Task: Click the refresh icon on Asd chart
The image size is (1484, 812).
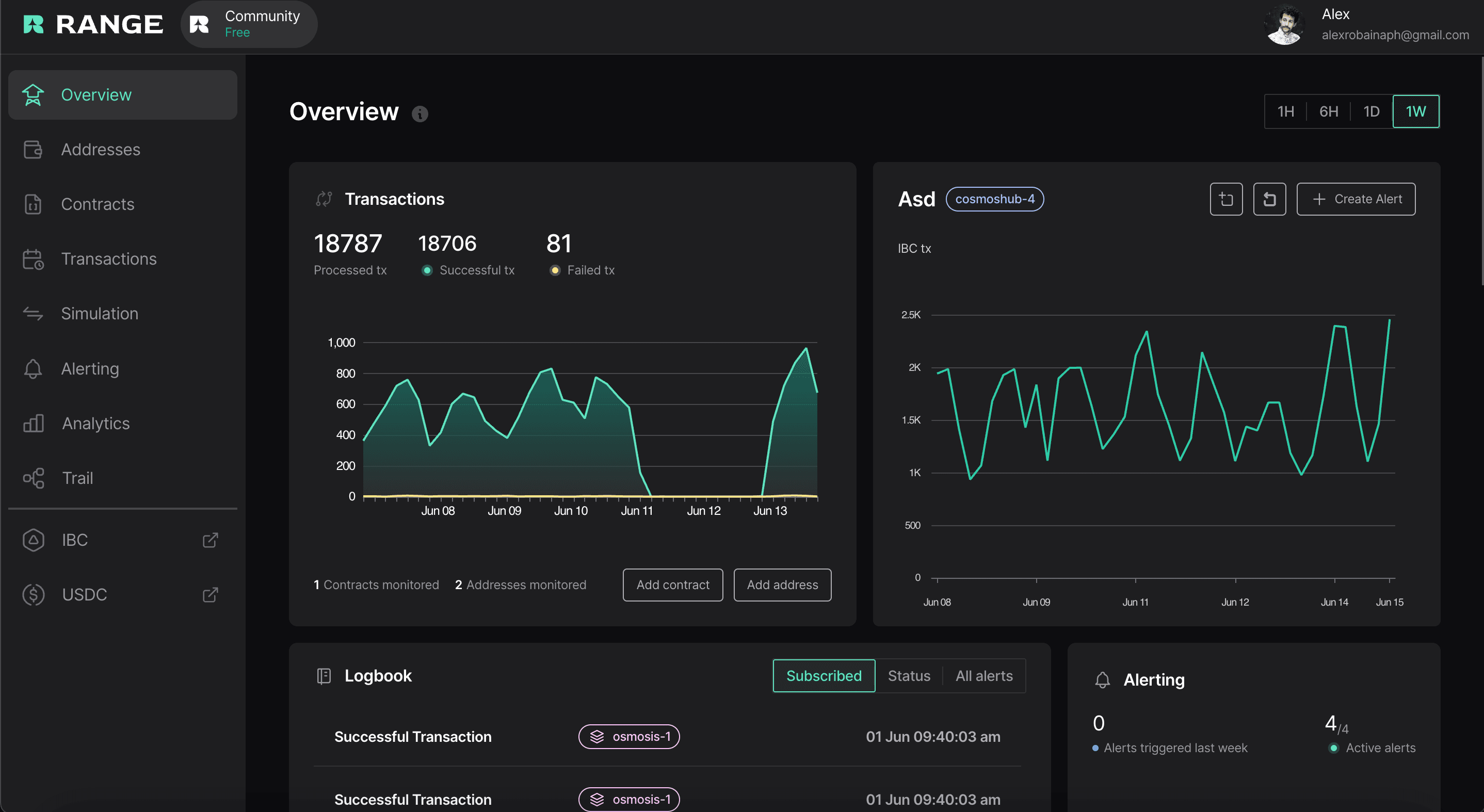Action: (x=1269, y=199)
